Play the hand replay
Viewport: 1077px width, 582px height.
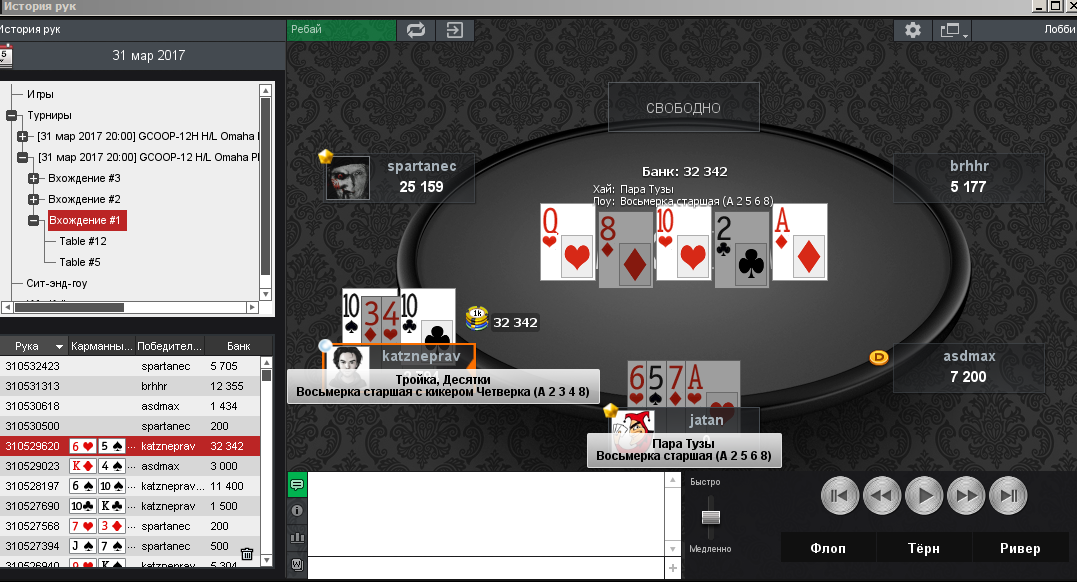(924, 495)
